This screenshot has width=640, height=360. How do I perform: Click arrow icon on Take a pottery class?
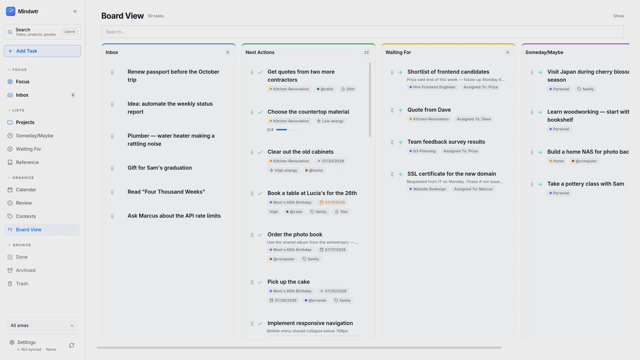[540, 184]
